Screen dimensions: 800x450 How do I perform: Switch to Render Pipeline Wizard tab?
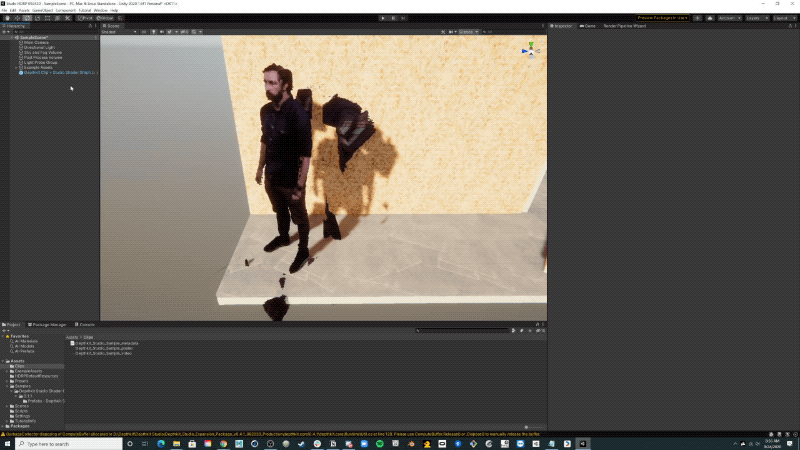tap(624, 26)
